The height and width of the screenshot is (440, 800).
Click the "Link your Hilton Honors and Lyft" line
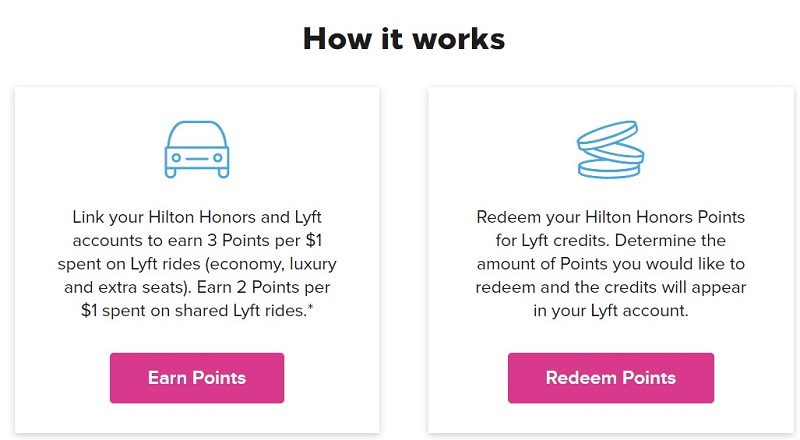(197, 217)
